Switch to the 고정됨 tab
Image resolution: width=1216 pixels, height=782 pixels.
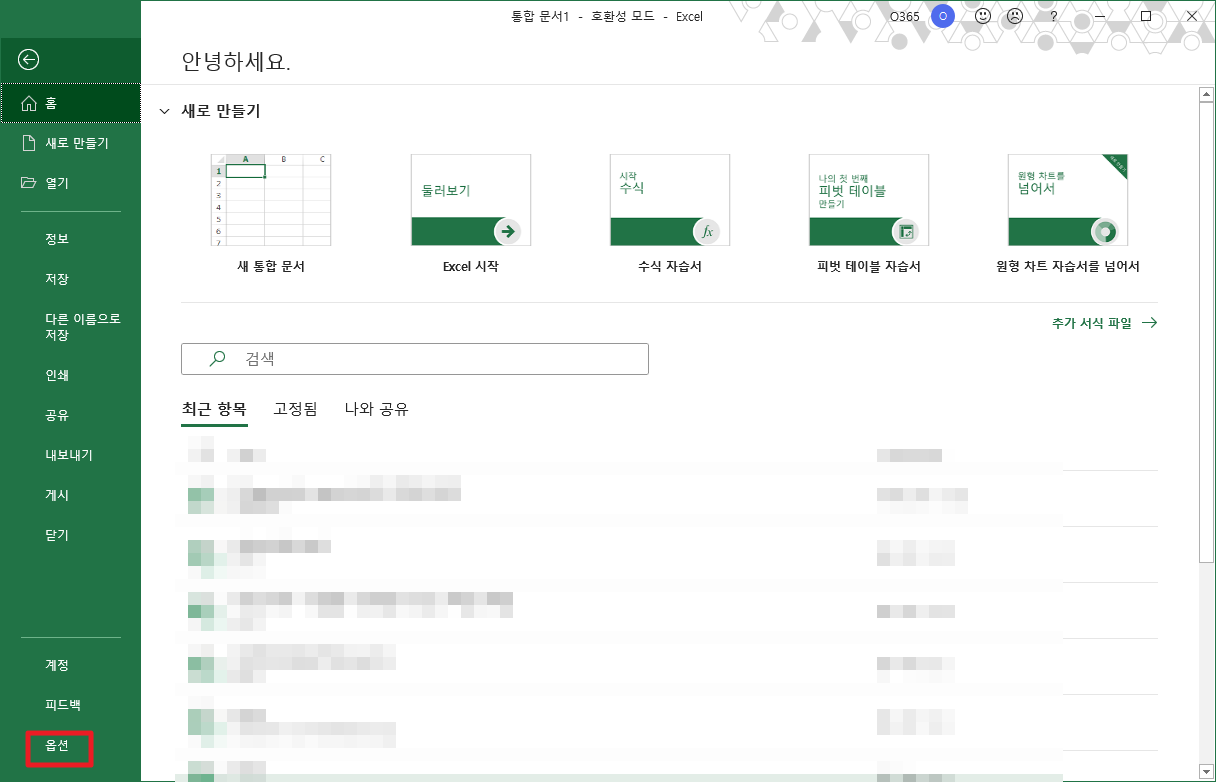[295, 409]
